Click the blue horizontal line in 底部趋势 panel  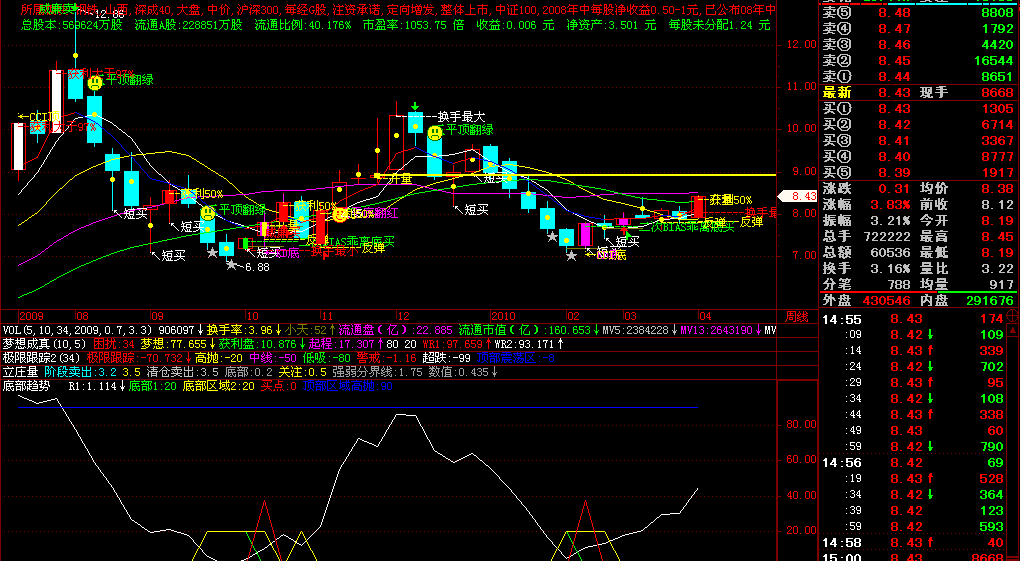click(358, 407)
